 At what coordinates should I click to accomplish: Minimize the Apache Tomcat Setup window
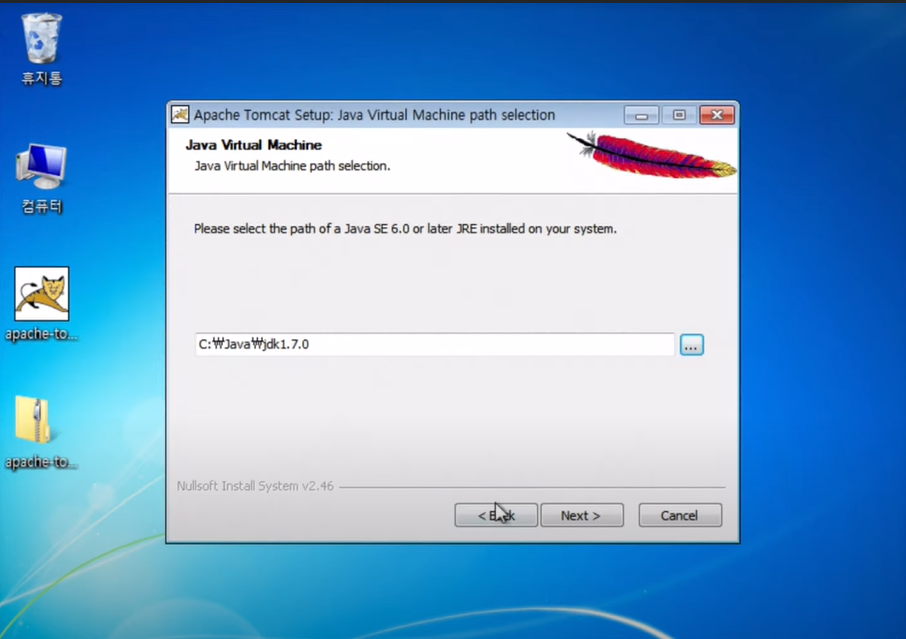point(641,115)
